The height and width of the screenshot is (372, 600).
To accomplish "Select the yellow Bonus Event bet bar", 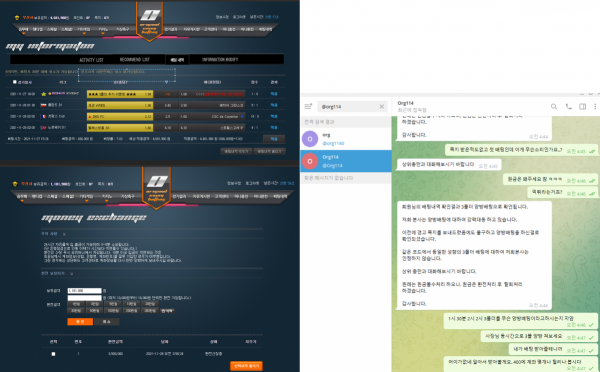I will [120, 94].
